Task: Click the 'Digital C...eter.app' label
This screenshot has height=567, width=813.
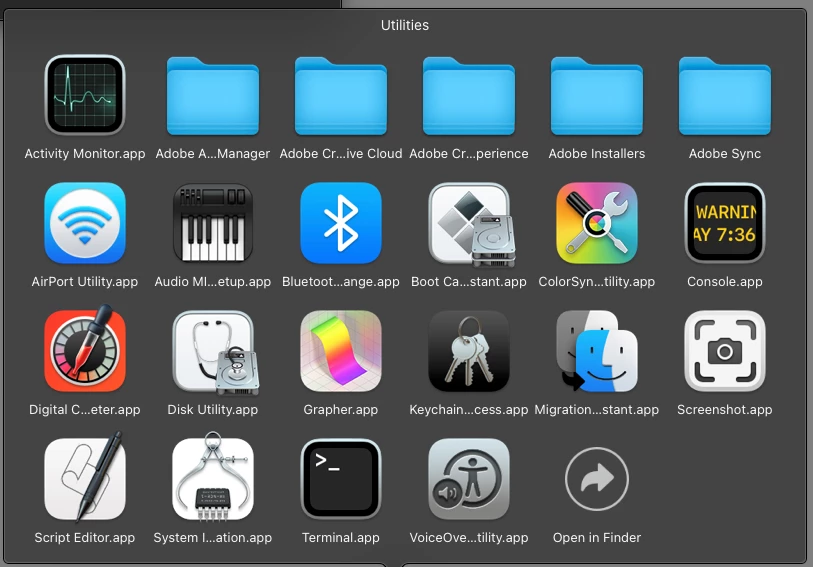Action: point(85,409)
